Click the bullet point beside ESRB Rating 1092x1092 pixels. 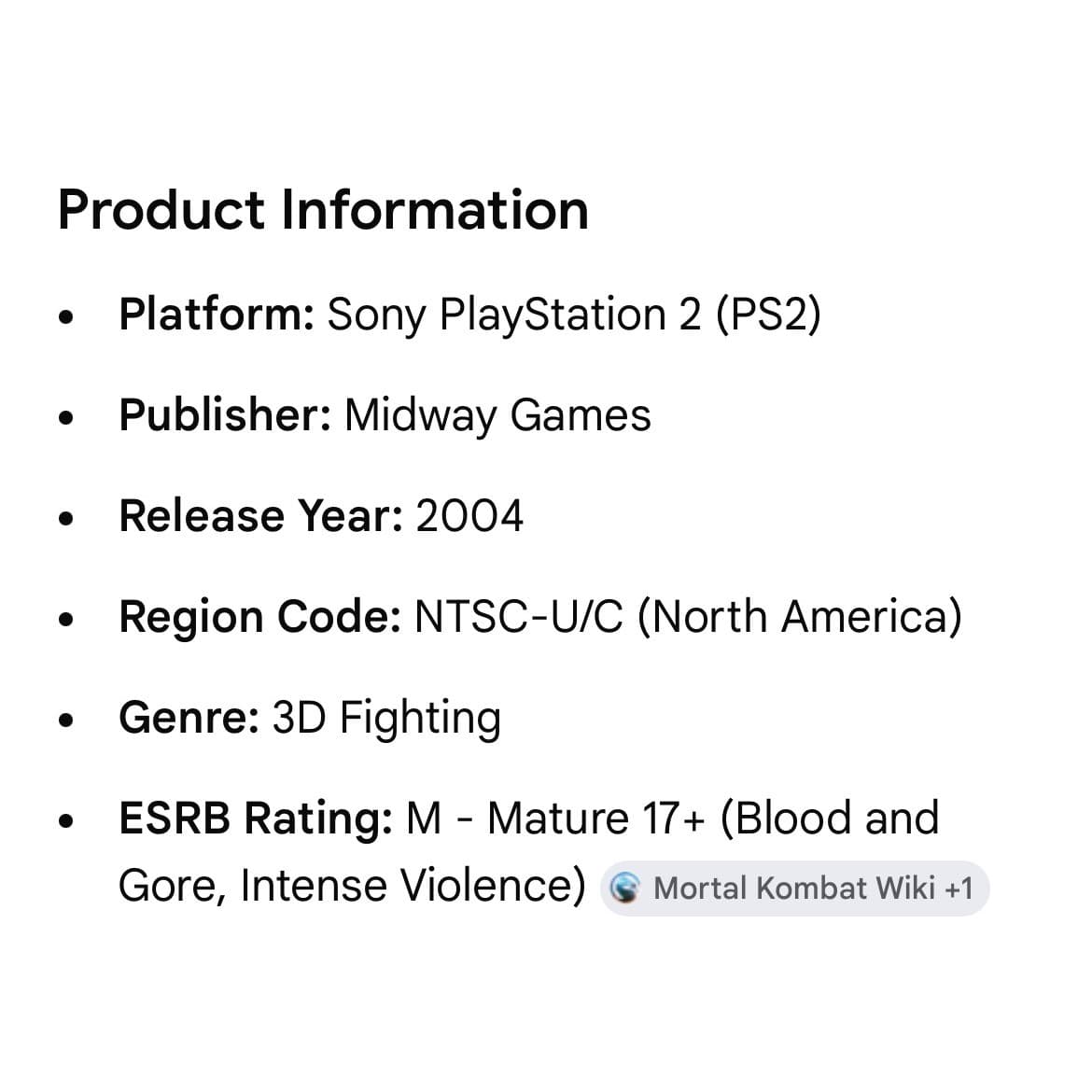(66, 820)
